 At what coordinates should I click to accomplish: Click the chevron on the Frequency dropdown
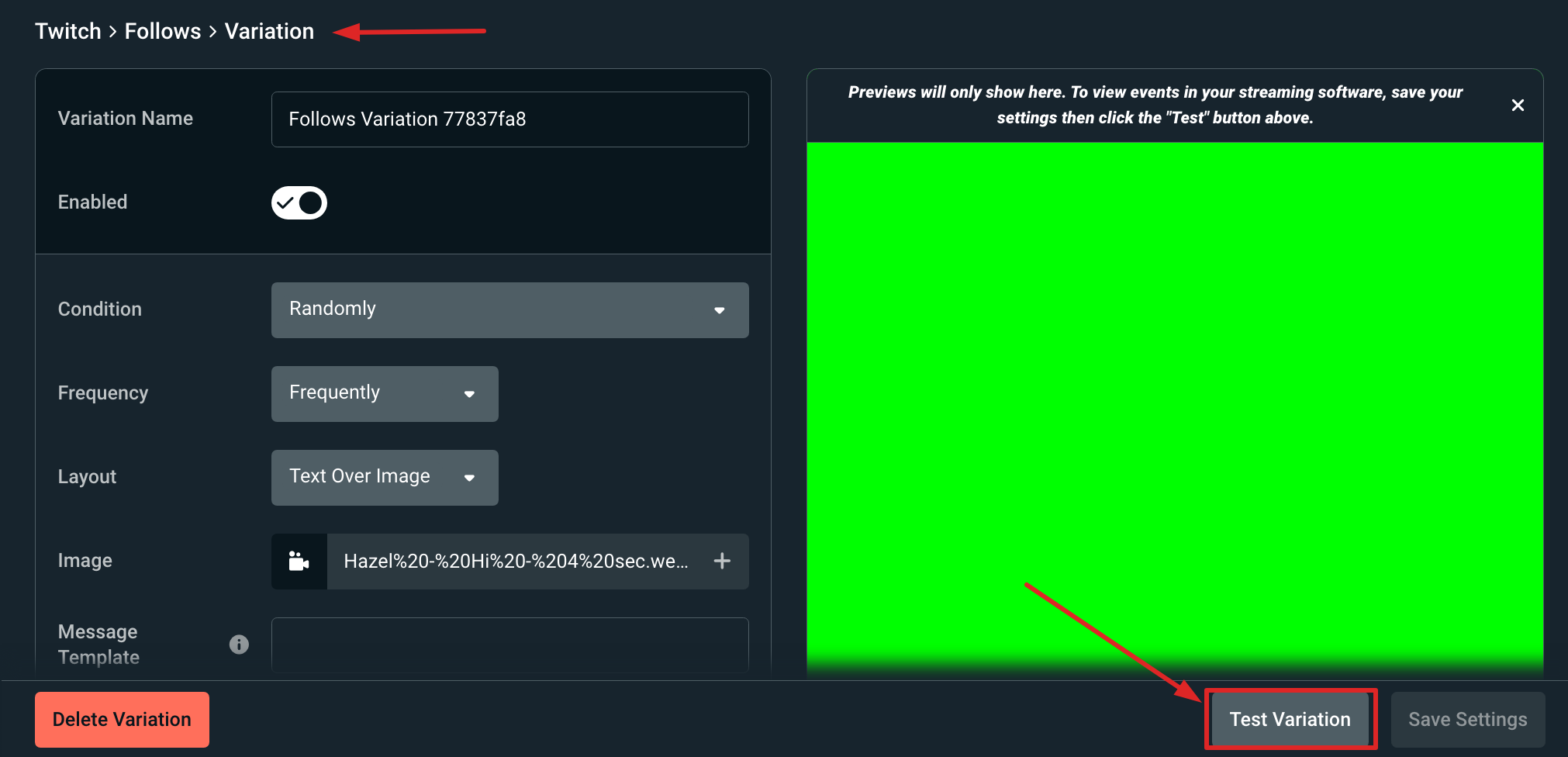click(x=470, y=394)
